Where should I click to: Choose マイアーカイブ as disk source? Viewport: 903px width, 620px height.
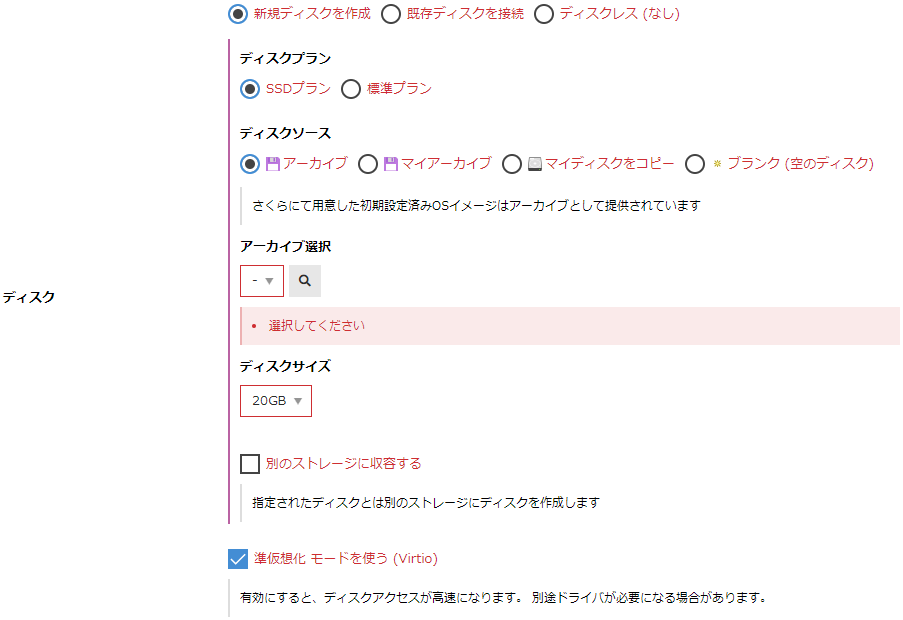(368, 163)
